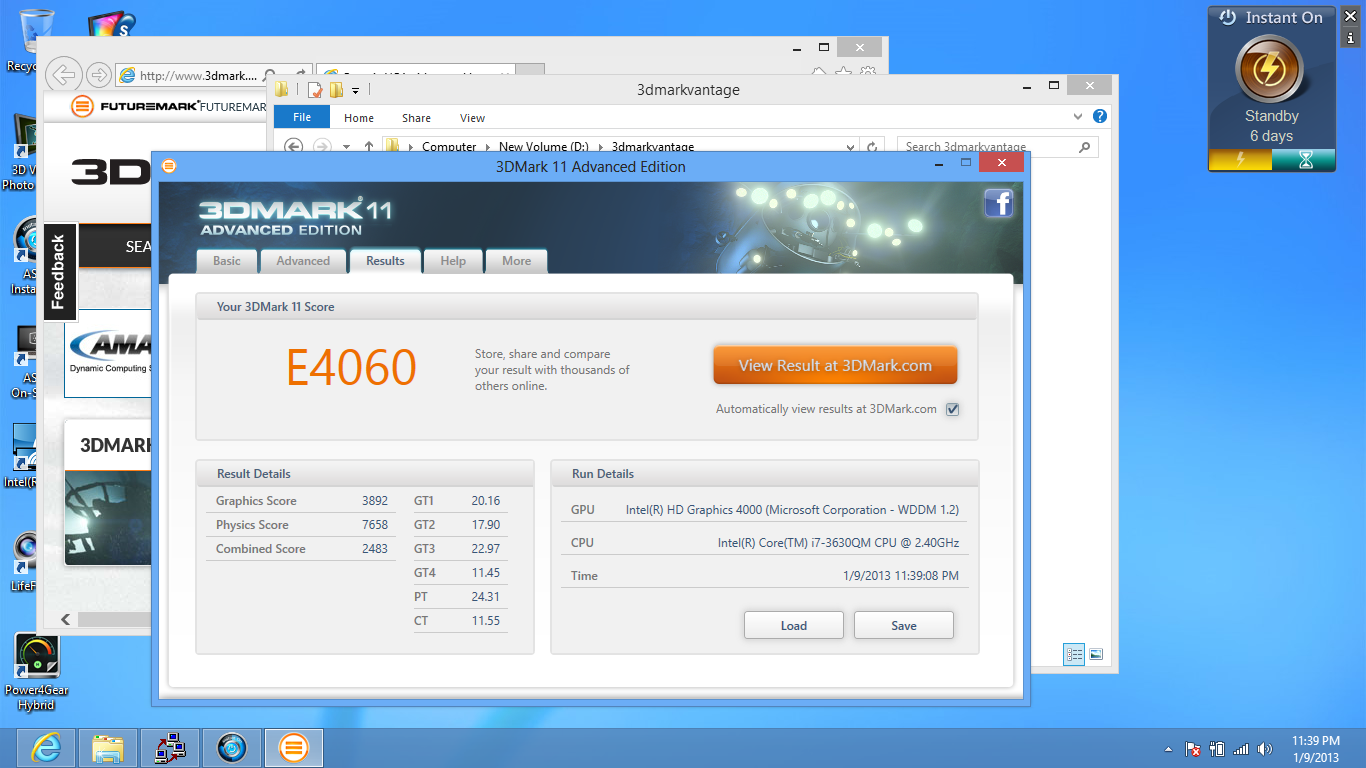Open Explorer address bar history dropdown
The height and width of the screenshot is (768, 1366).
coord(850,147)
